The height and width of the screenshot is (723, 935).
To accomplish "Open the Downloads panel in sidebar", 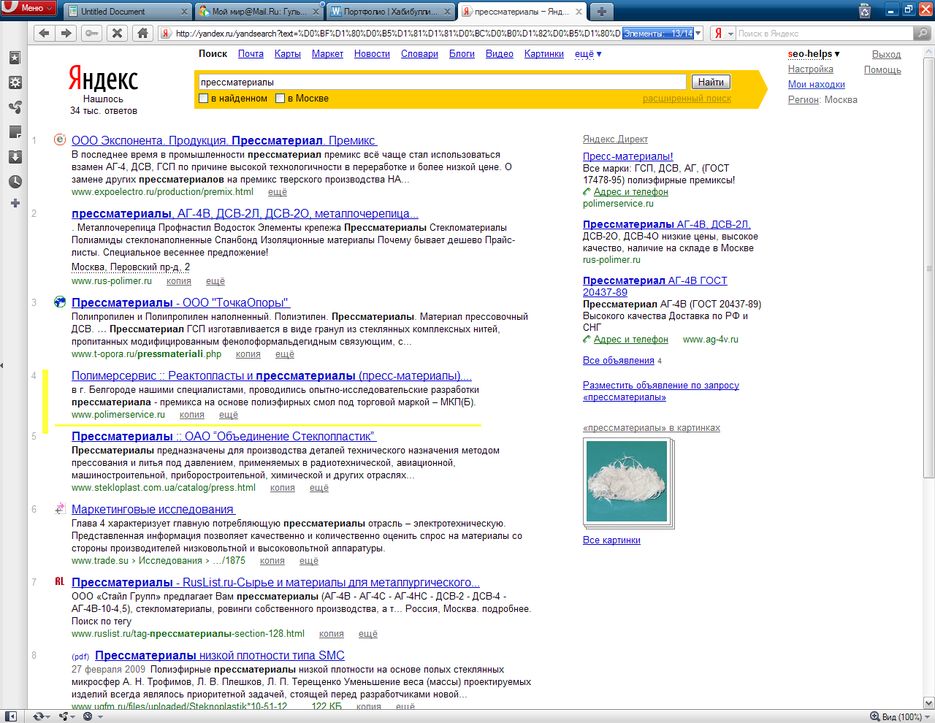I will pos(15,157).
